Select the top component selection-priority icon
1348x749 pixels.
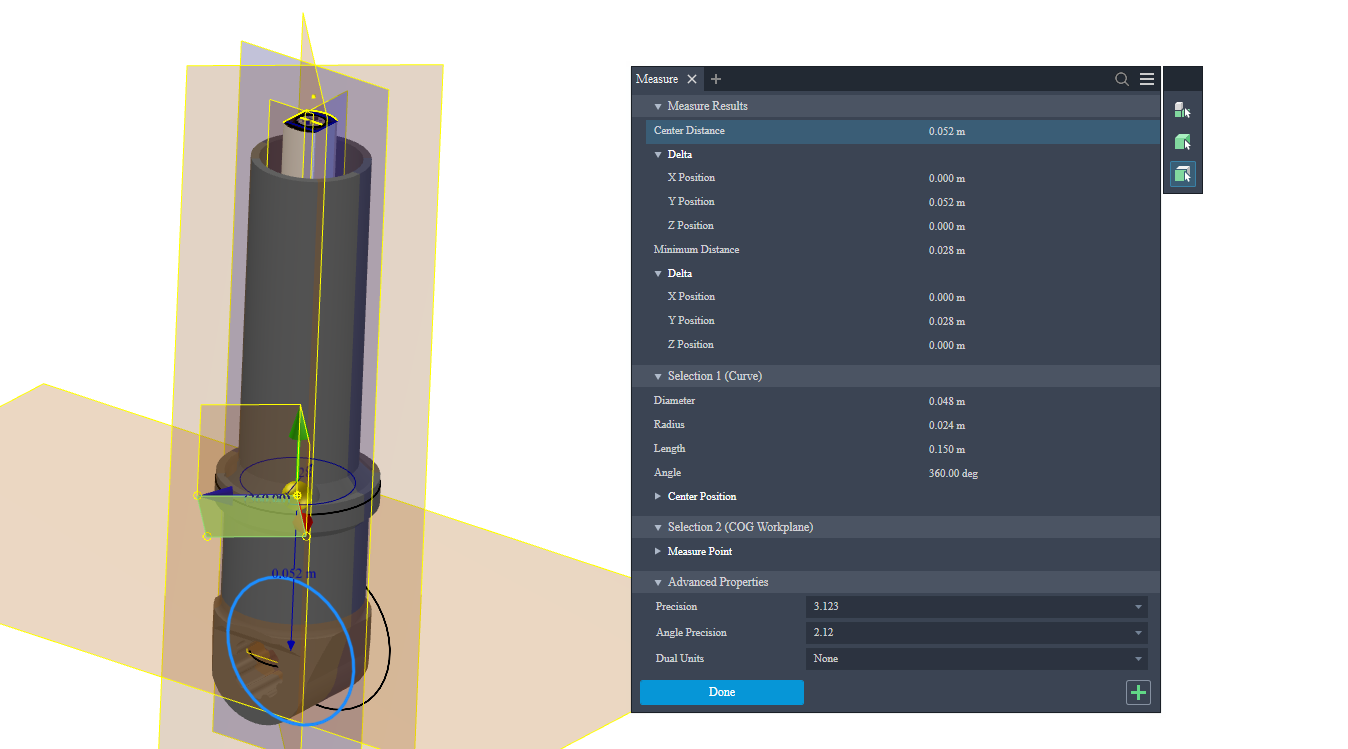(1182, 110)
